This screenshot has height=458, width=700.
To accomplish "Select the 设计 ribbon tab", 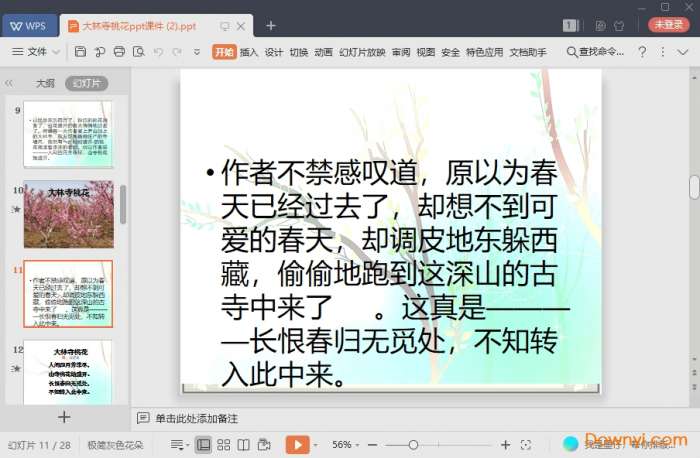I will [274, 52].
